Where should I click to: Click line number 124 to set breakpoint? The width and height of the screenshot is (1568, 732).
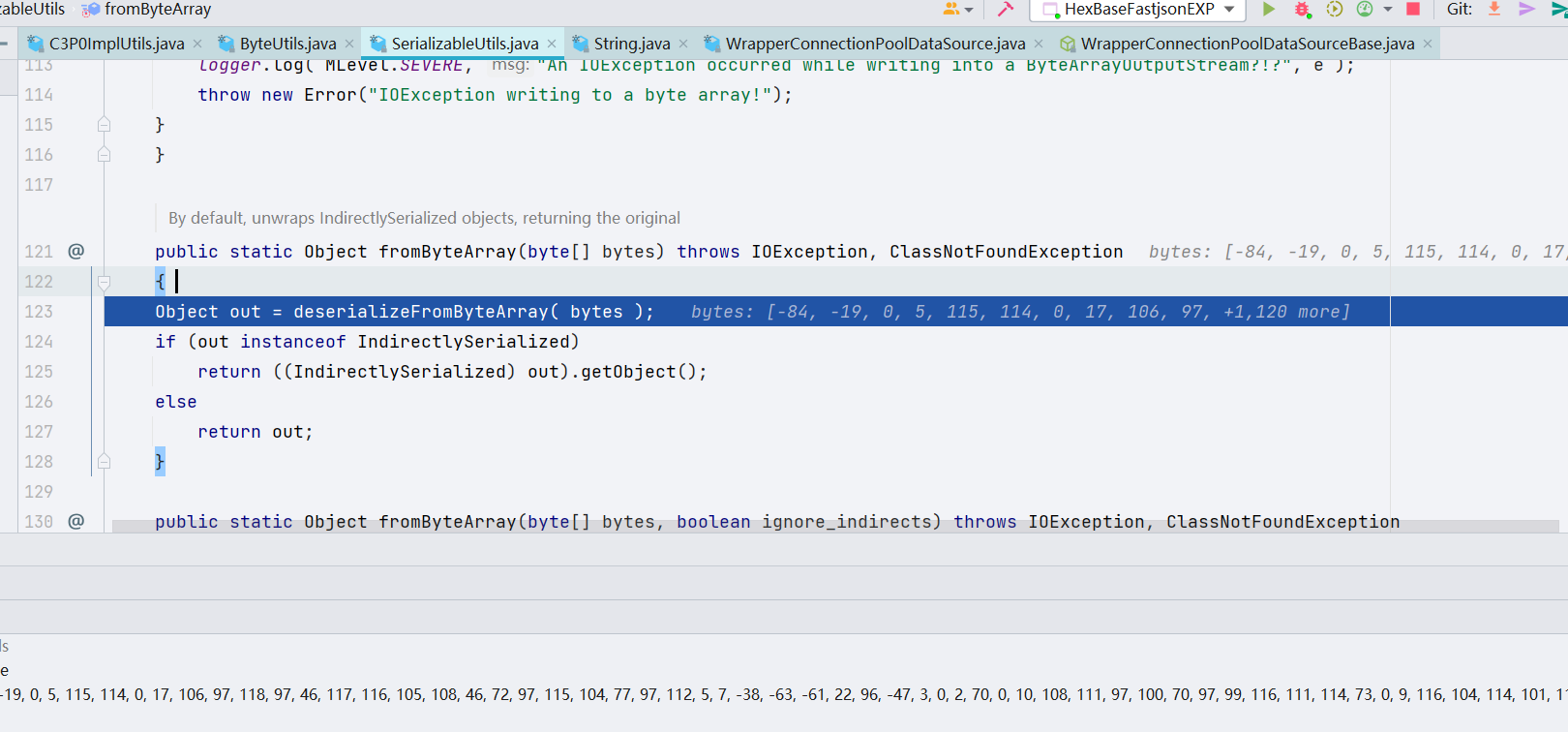point(39,342)
